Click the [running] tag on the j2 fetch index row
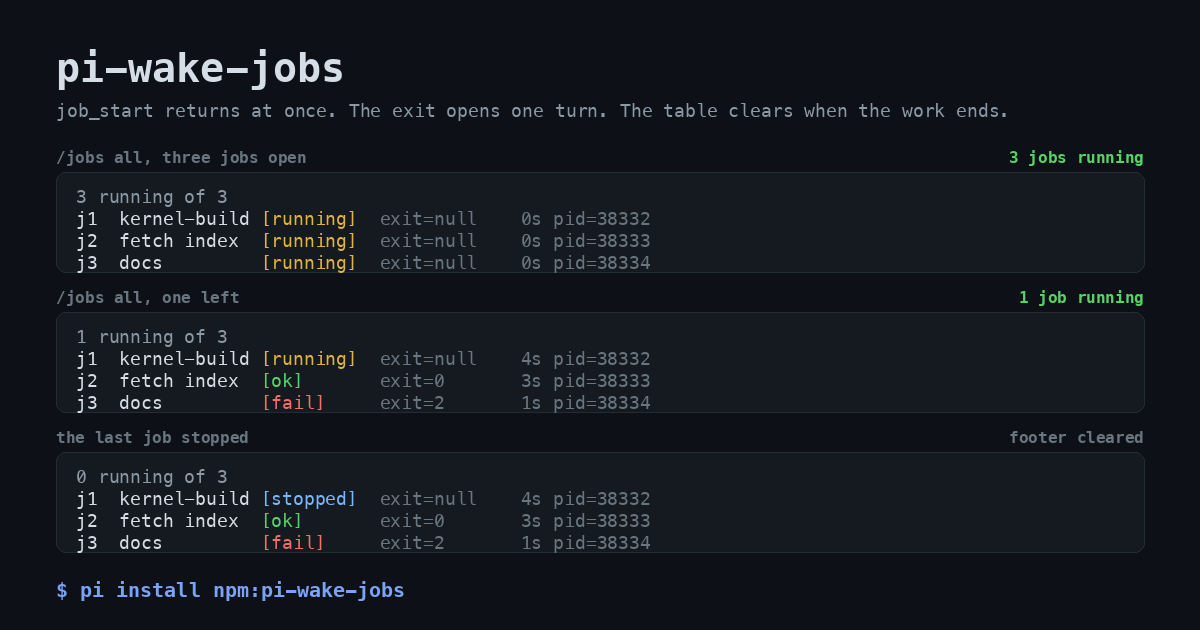Image resolution: width=1200 pixels, height=630 pixels. [x=309, y=241]
